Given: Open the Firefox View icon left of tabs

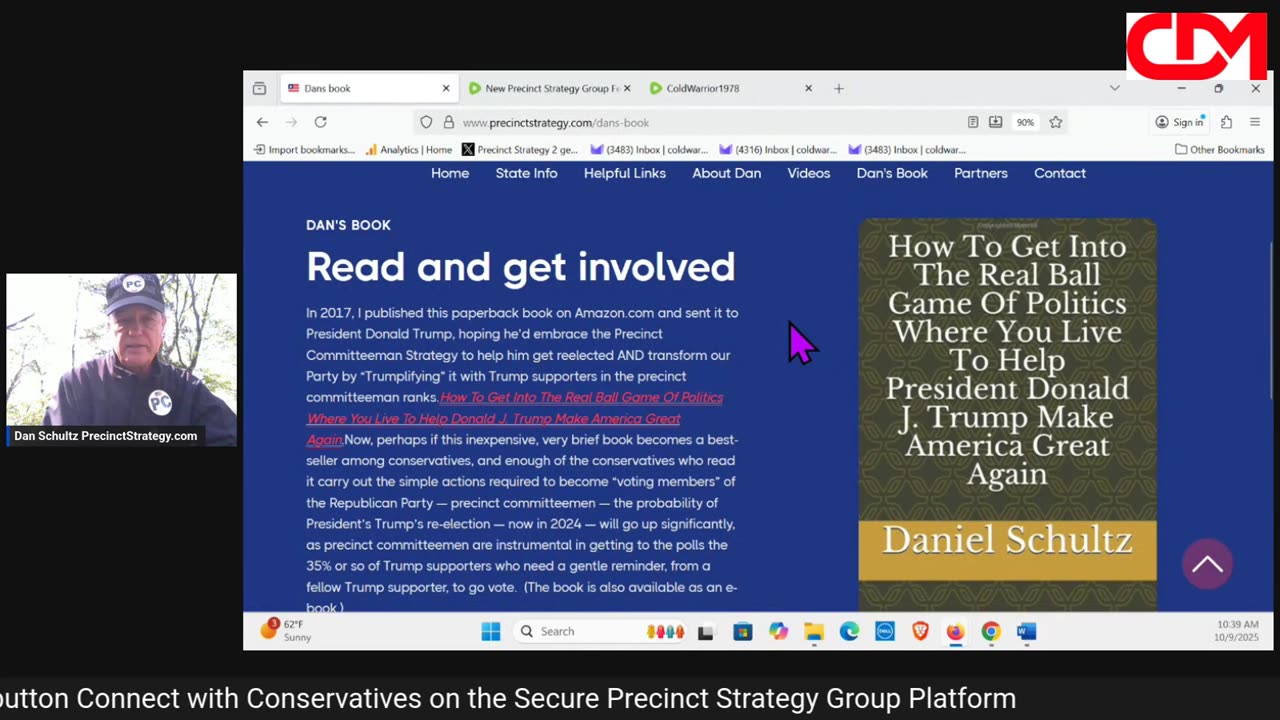Looking at the screenshot, I should (259, 88).
